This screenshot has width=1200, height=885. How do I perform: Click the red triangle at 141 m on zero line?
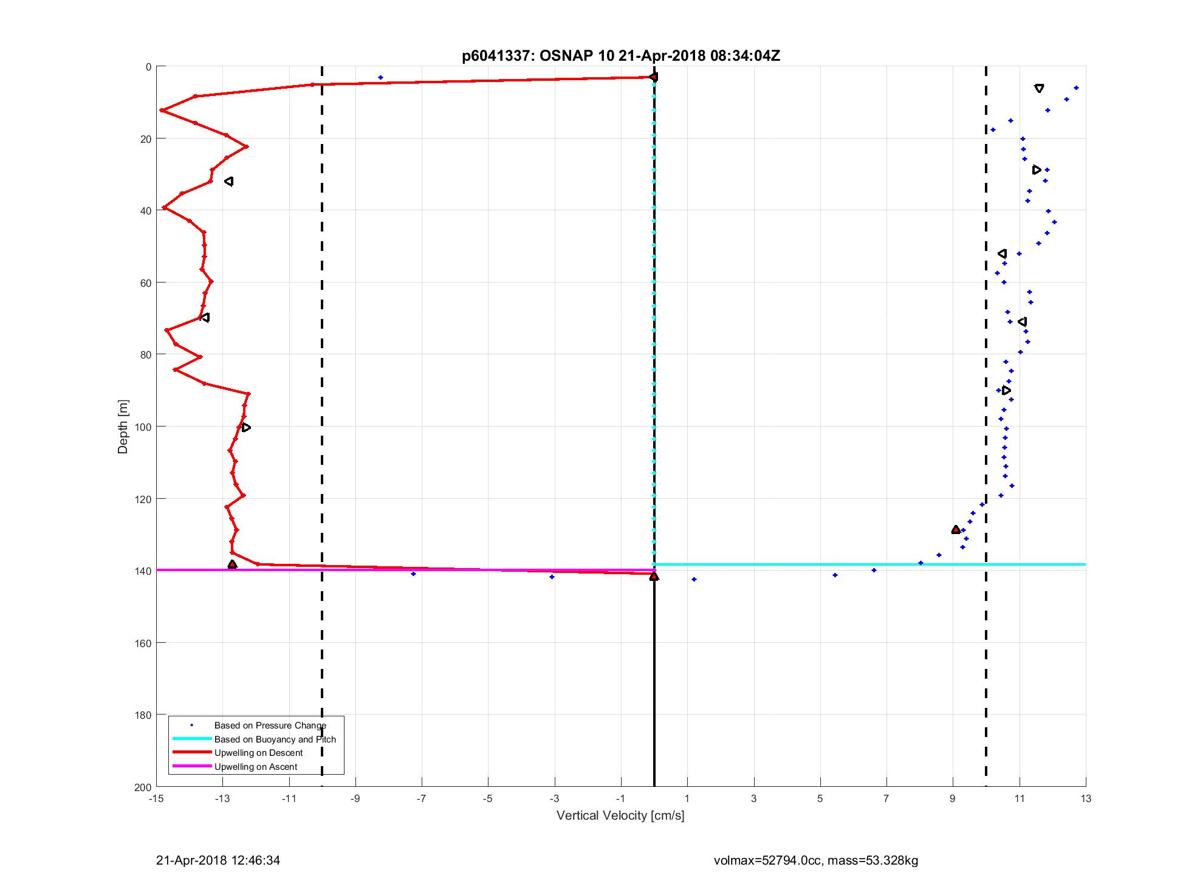[654, 575]
